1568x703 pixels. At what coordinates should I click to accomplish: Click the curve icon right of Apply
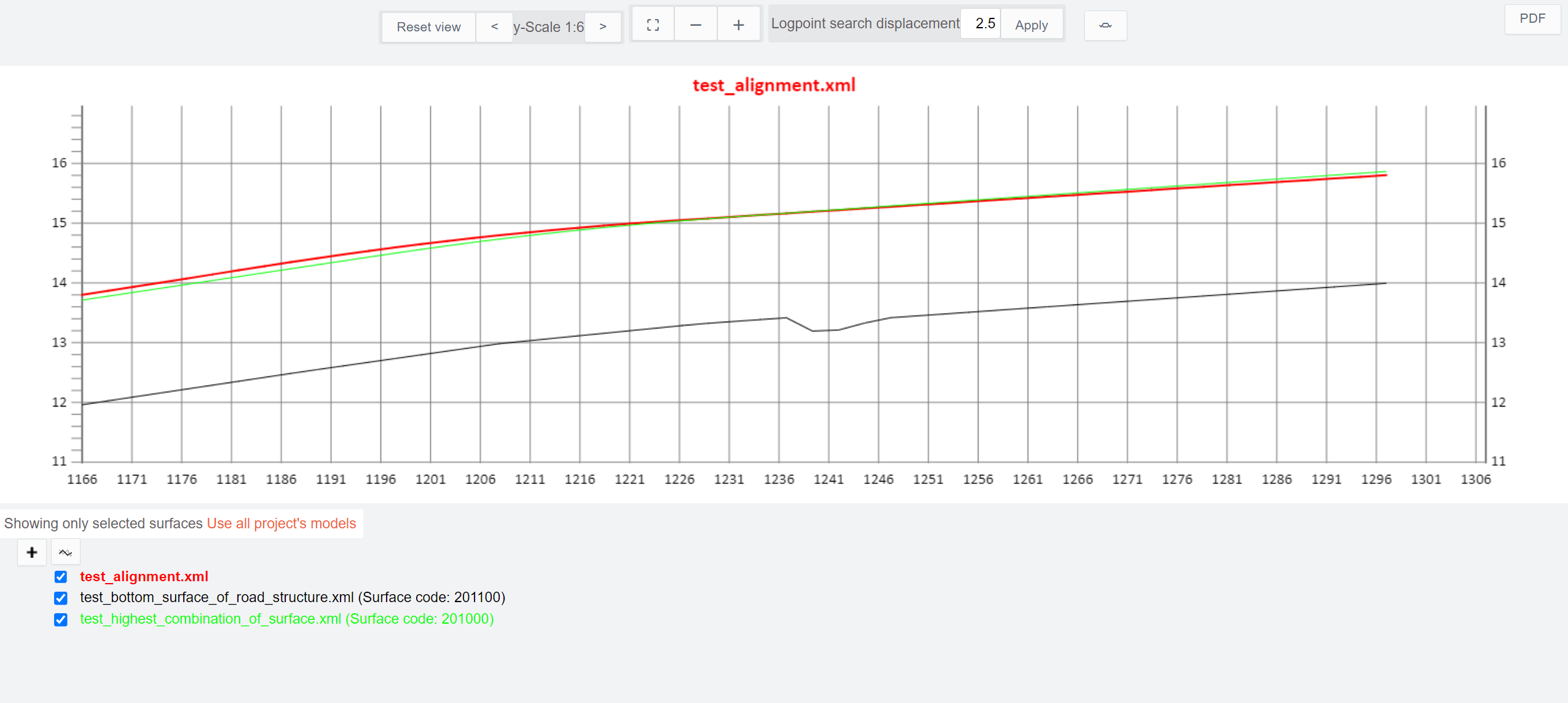point(1105,26)
